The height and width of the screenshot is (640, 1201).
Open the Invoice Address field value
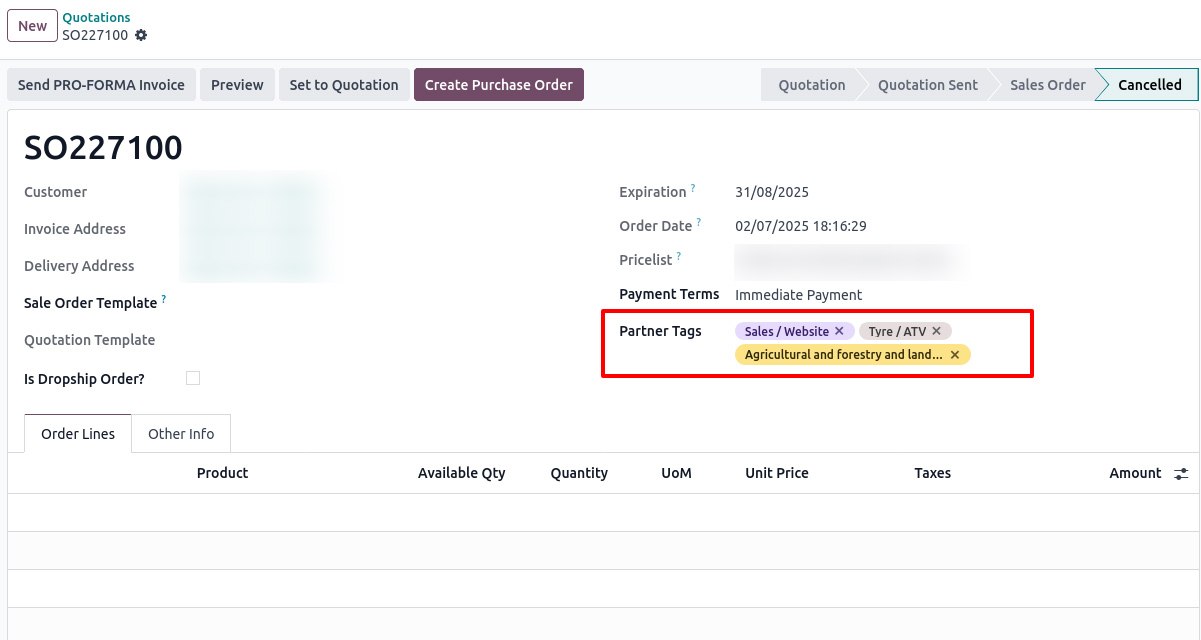(x=253, y=229)
